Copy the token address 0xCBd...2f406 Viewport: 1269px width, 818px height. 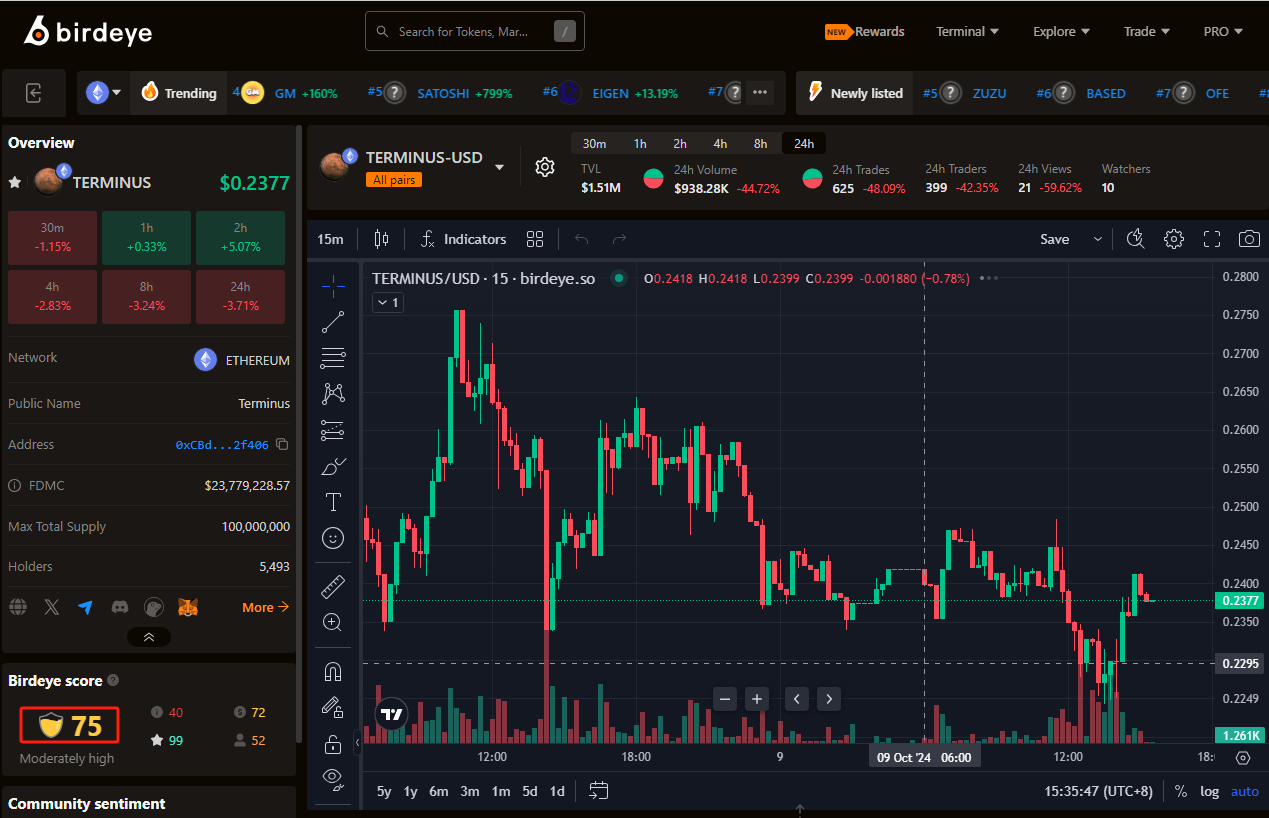(282, 444)
